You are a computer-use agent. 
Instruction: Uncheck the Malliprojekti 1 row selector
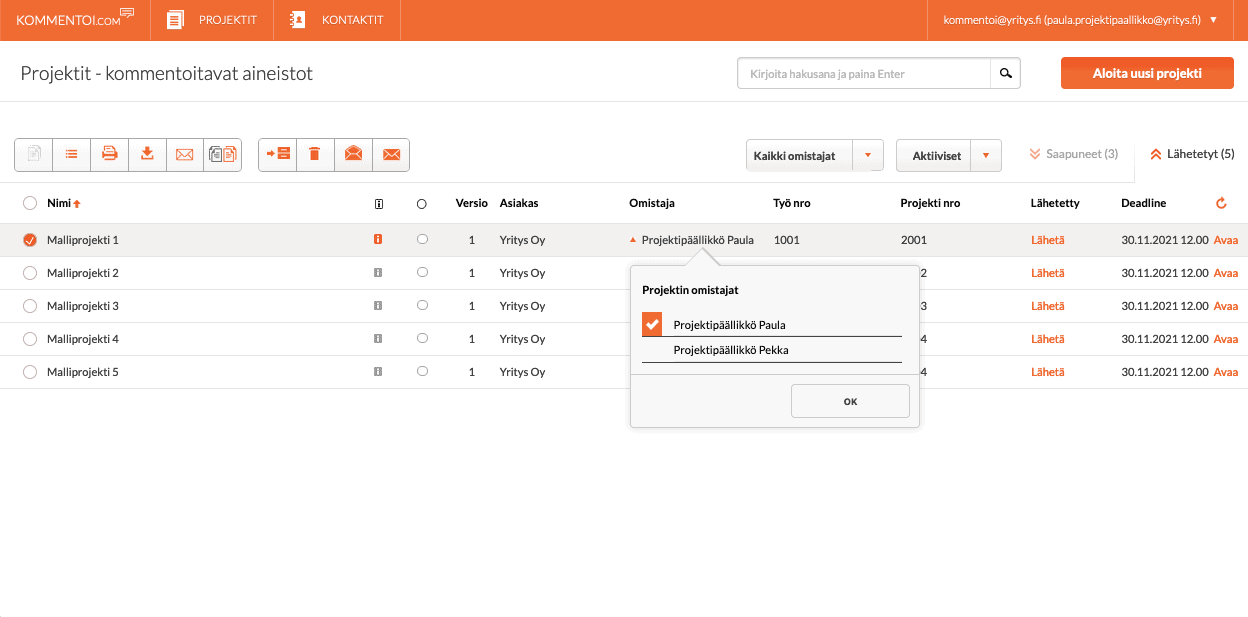pos(30,240)
